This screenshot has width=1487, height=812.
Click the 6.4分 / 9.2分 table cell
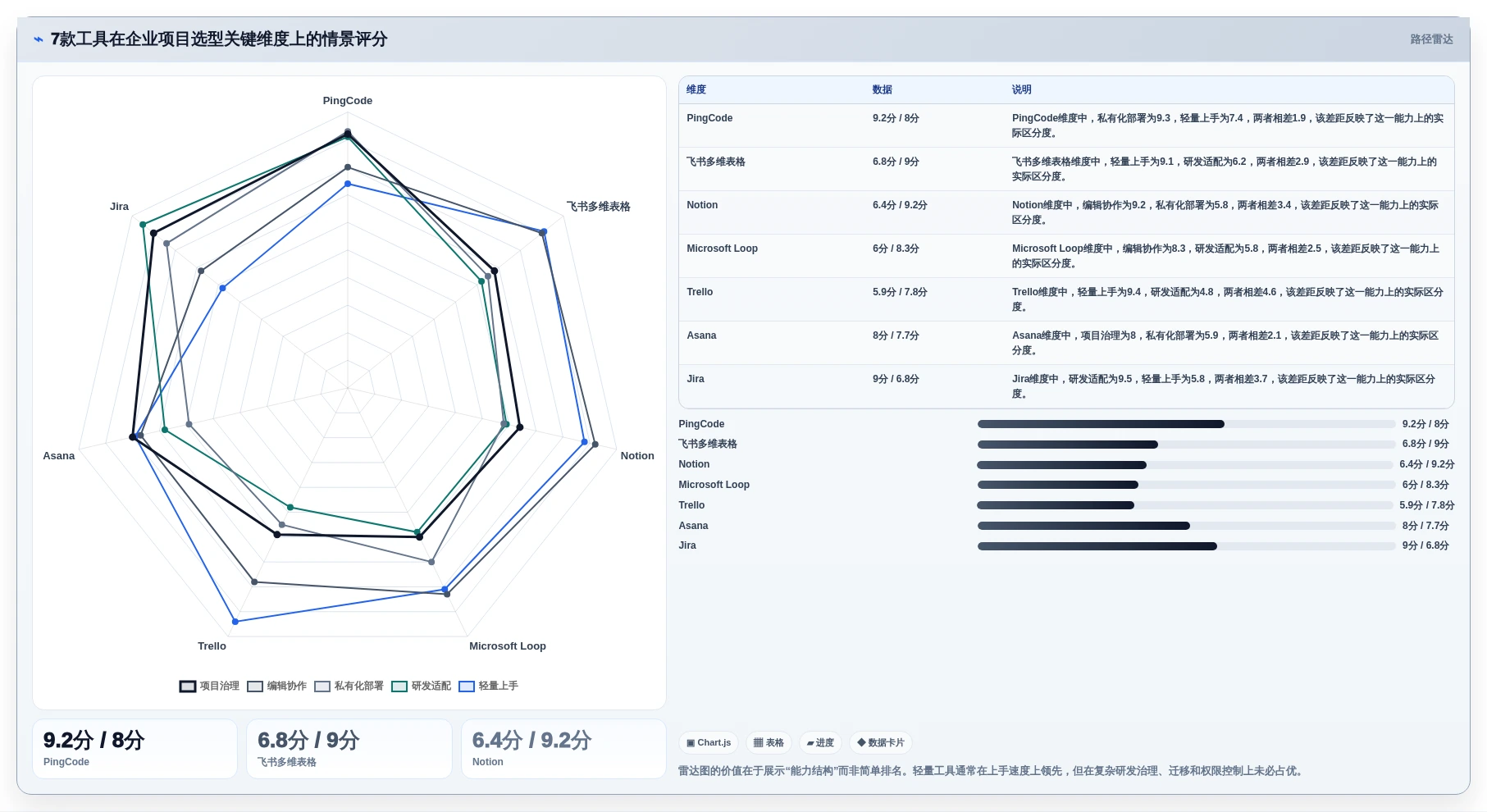coord(900,205)
